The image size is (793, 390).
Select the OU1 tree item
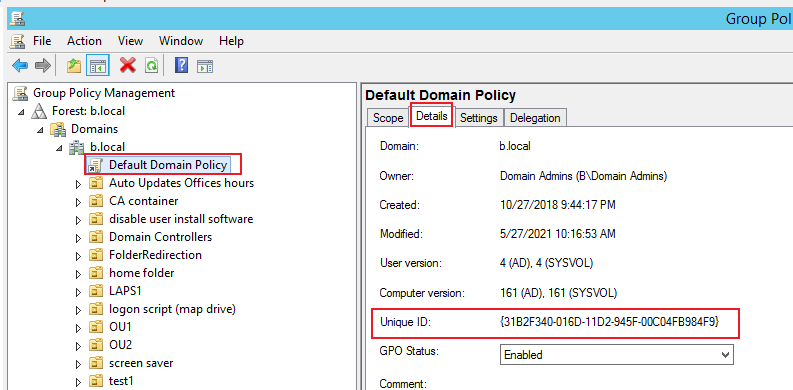[x=120, y=327]
